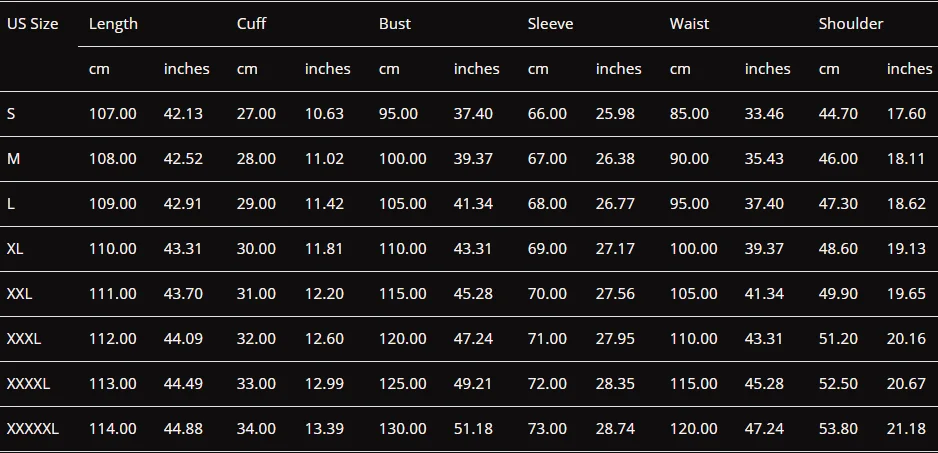
Task: Select the Bust column header
Action: [395, 24]
